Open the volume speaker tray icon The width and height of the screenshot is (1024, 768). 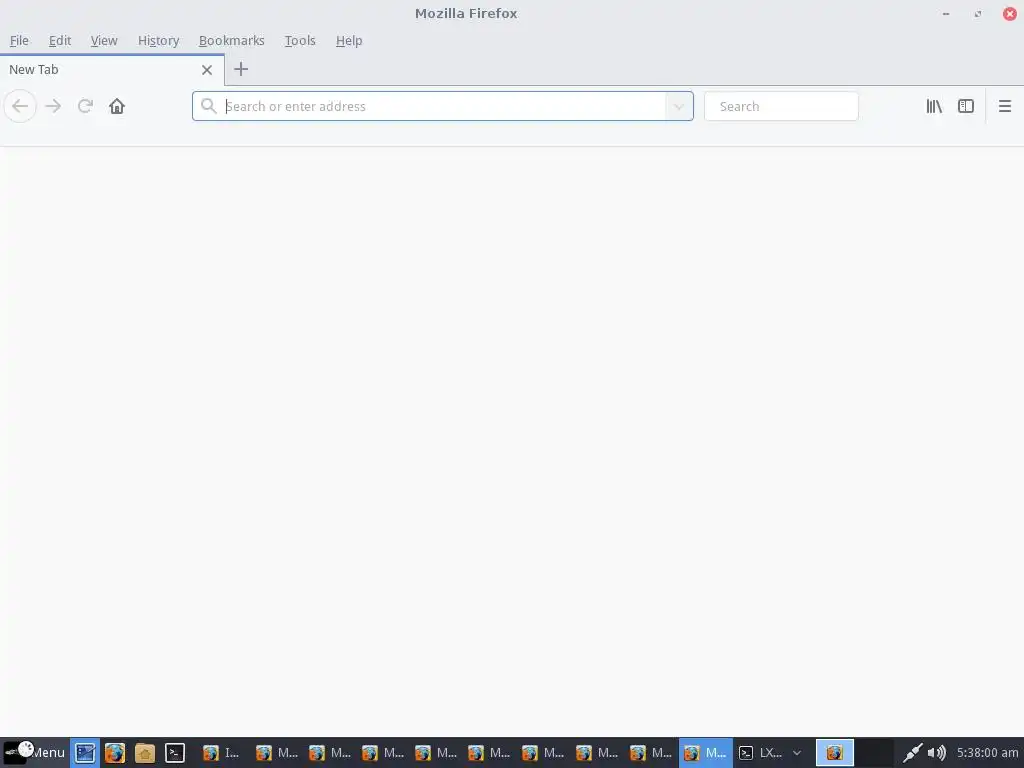(936, 753)
